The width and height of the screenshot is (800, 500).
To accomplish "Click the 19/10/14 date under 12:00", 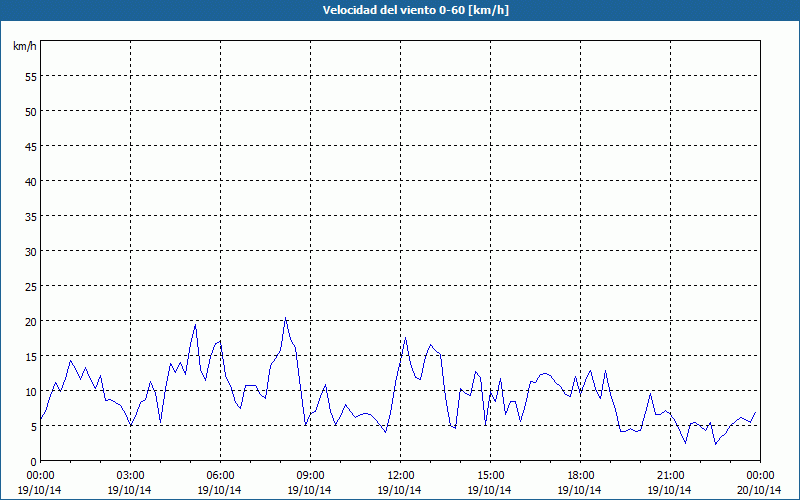I will point(399,490).
